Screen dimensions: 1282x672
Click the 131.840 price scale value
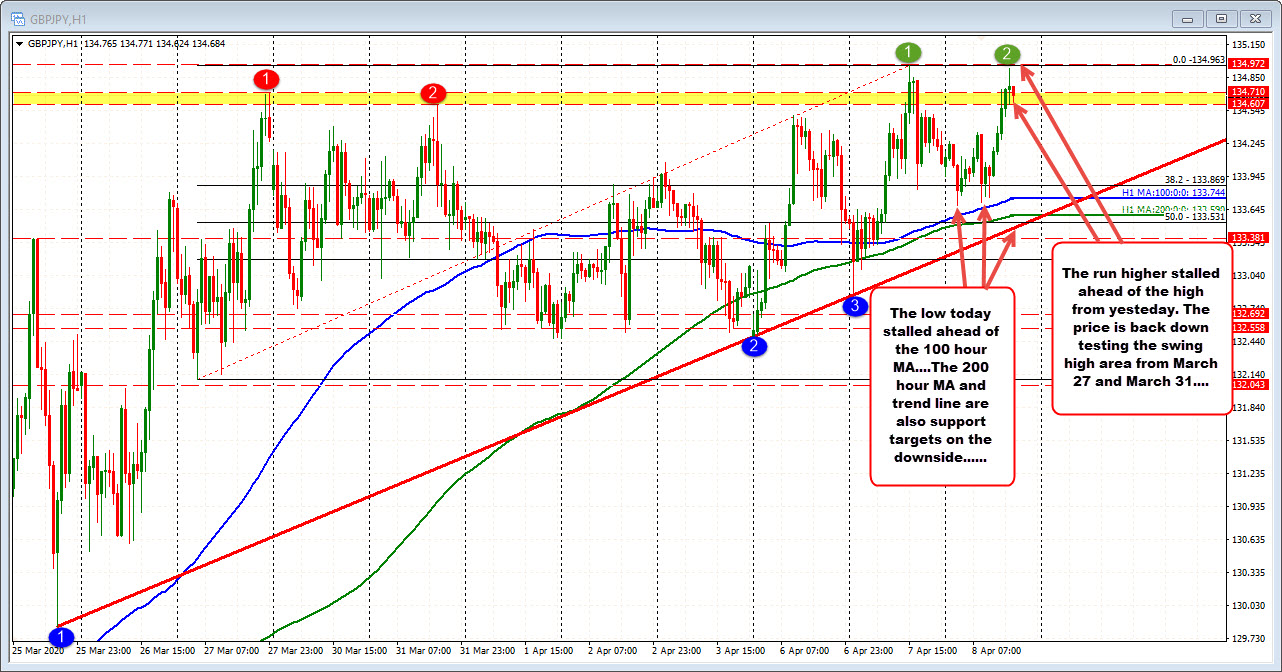(x=1248, y=408)
